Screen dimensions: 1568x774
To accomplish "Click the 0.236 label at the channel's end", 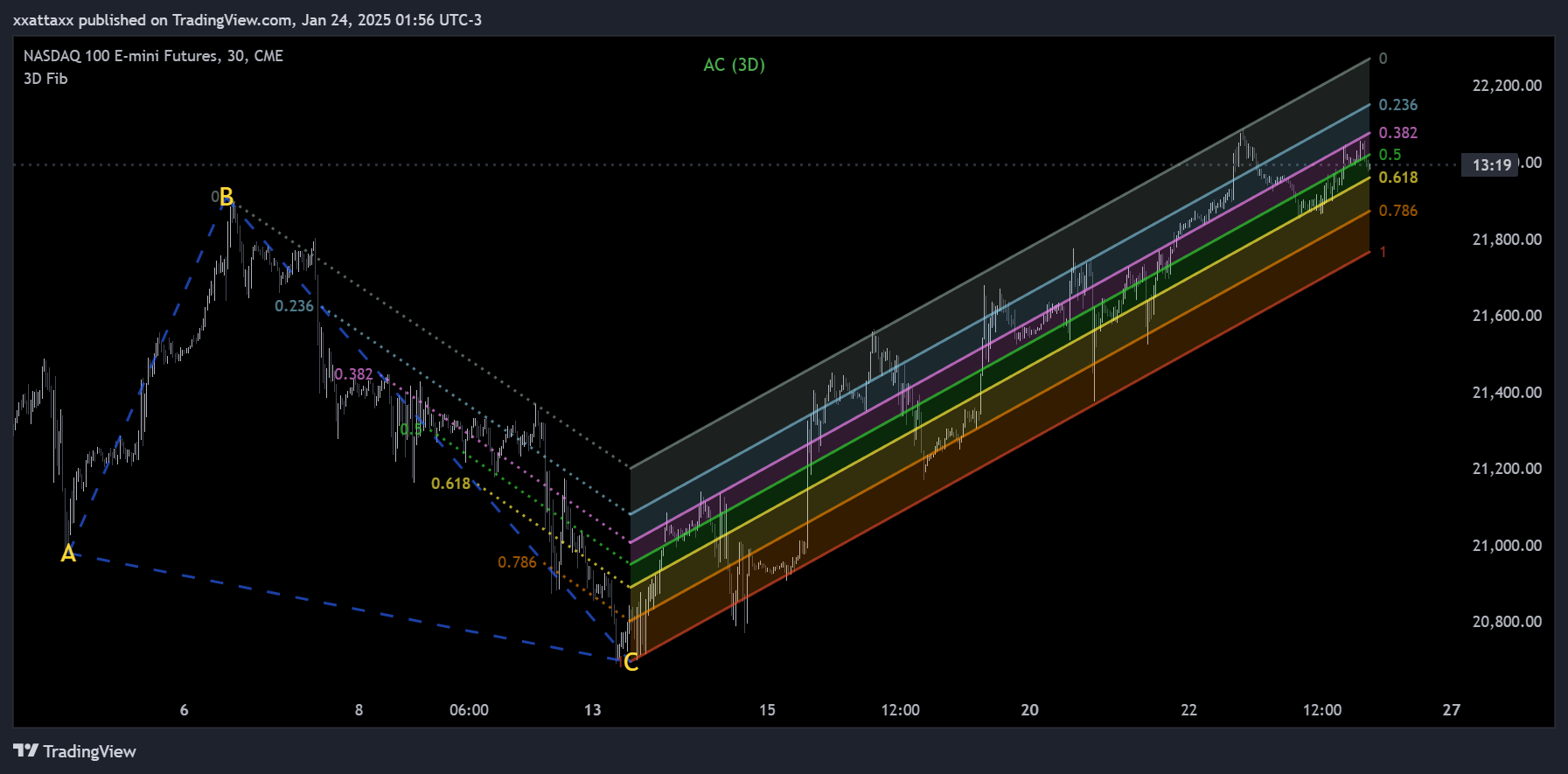I will (1397, 105).
